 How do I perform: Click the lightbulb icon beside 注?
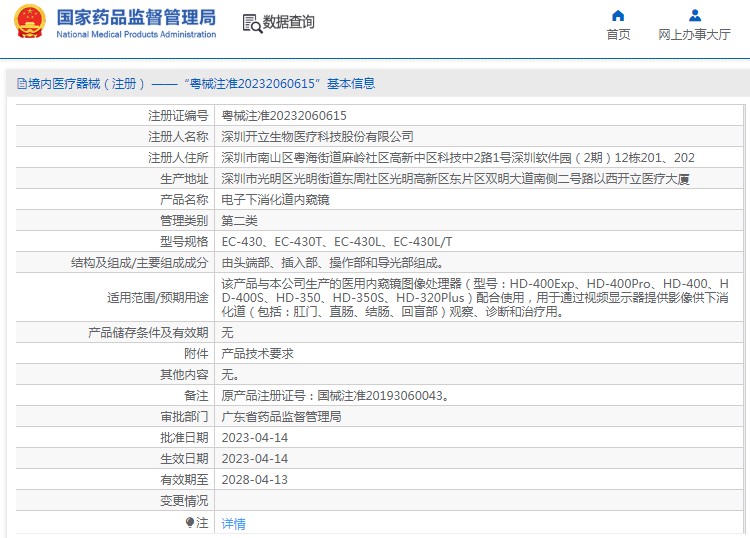point(190,522)
